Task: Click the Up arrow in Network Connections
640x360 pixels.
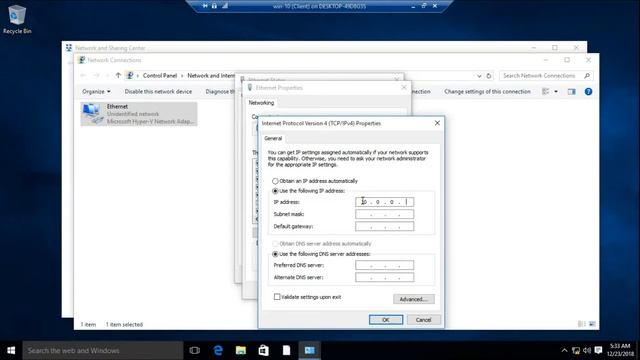Action: click(x=118, y=76)
